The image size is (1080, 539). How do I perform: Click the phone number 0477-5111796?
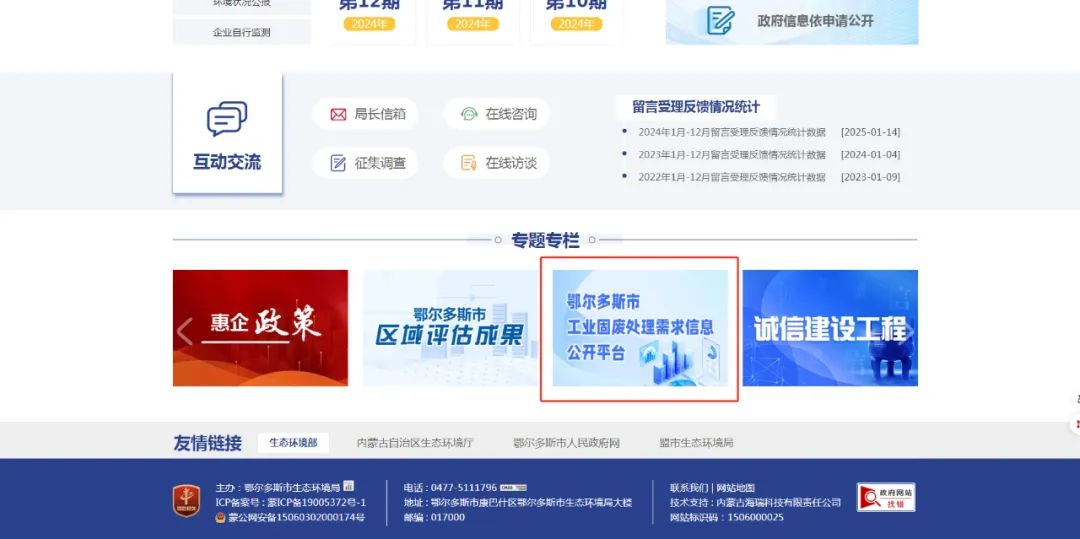(464, 488)
